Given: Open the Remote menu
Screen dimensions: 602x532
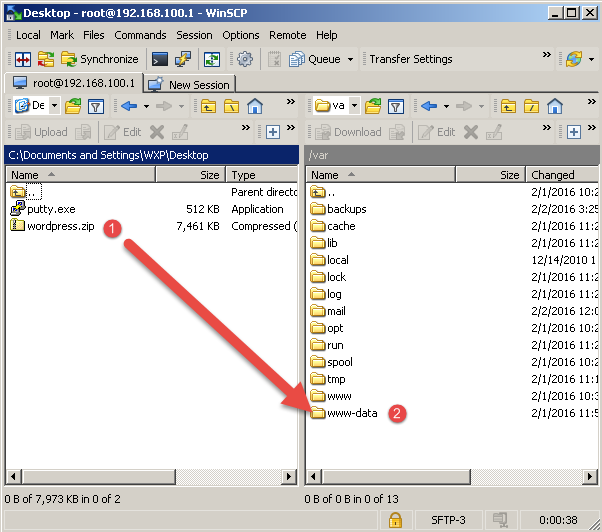Looking at the screenshot, I should coord(288,35).
